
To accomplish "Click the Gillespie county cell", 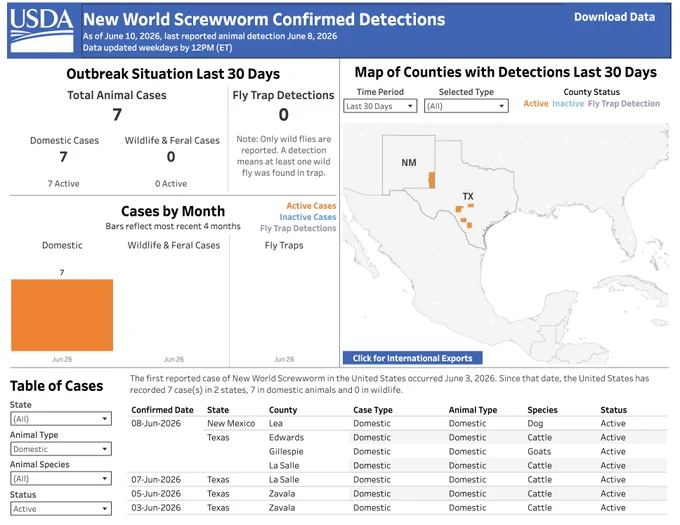I will click(286, 452).
